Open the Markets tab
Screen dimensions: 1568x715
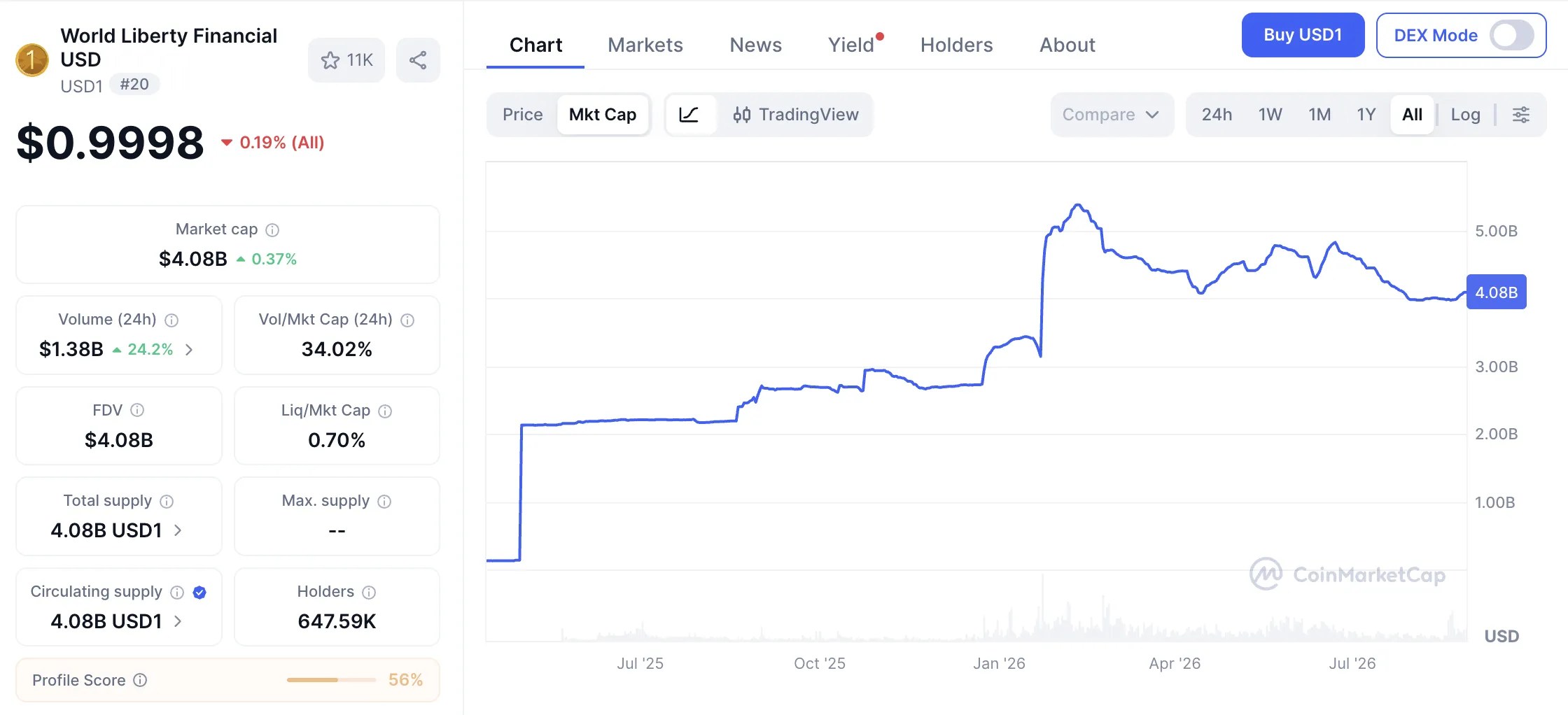(645, 45)
